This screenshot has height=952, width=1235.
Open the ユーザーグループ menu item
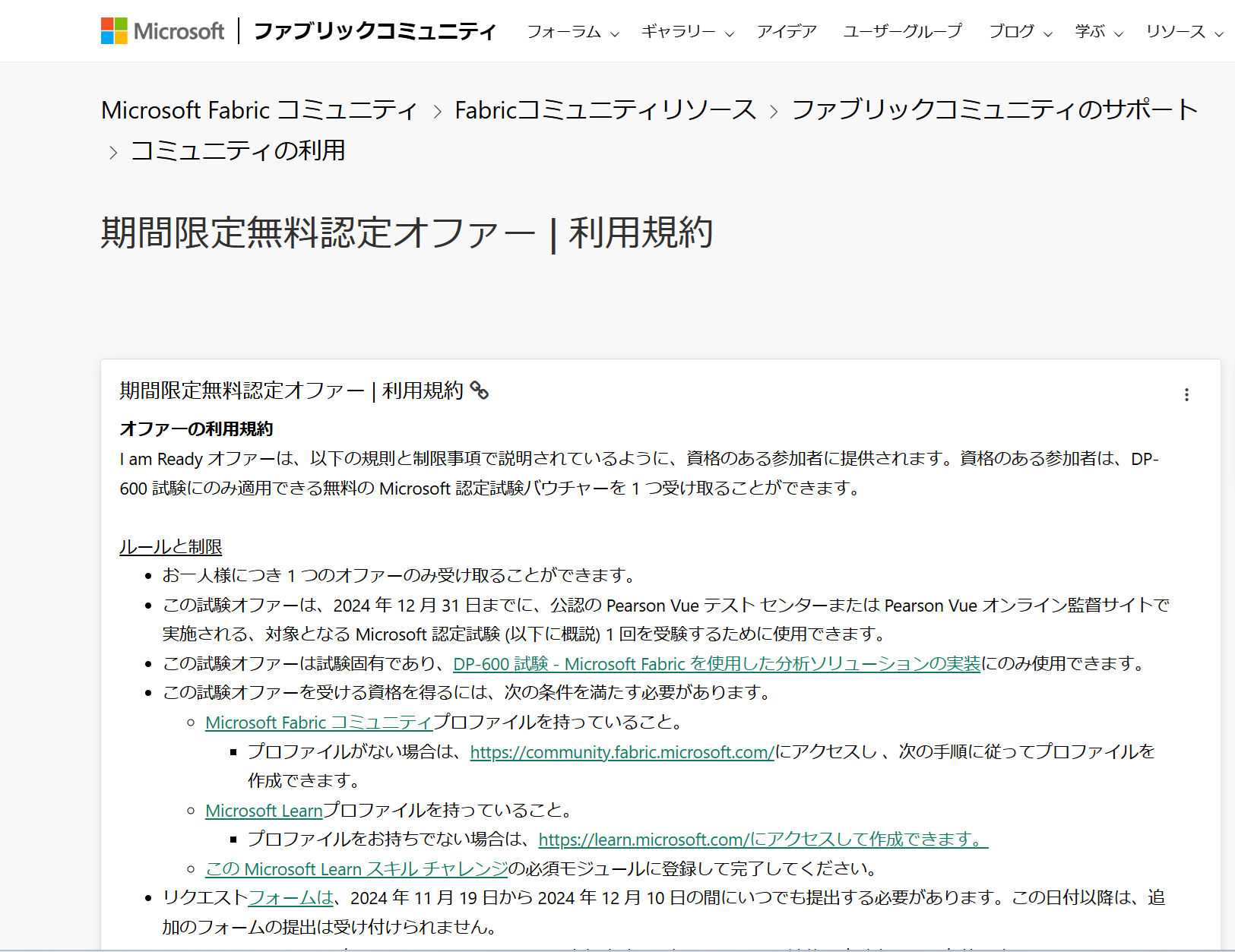click(902, 32)
